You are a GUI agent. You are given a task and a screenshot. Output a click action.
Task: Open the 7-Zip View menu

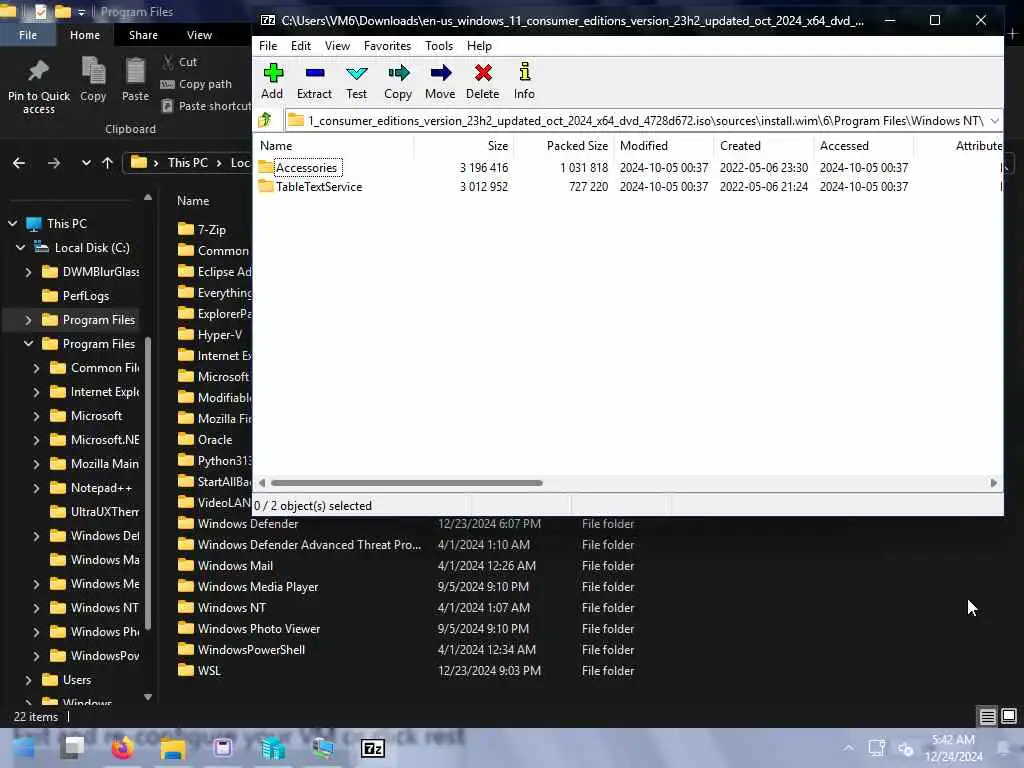[337, 46]
